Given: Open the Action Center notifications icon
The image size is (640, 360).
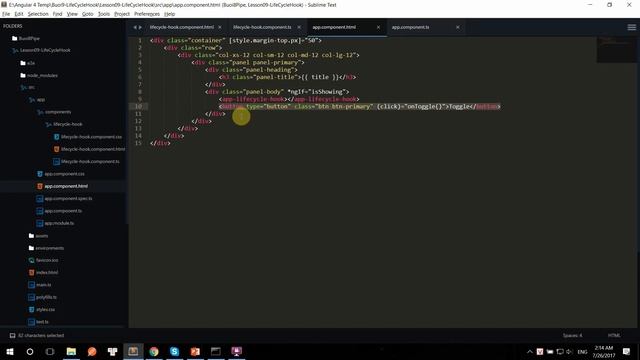Looking at the screenshot, I should coord(627,351).
